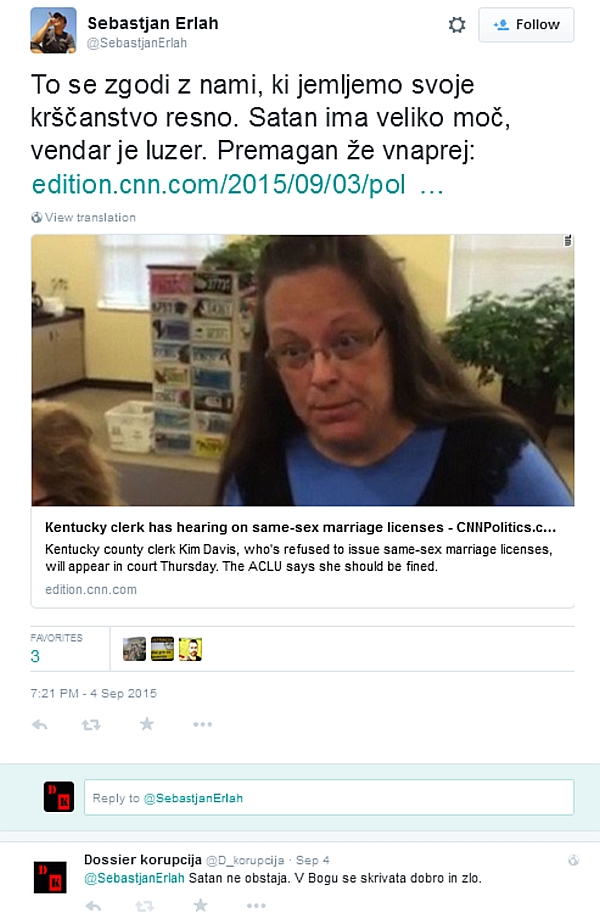This screenshot has height=919, width=600.
Task: Open the Kentucky clerk article headline
Action: (300, 527)
